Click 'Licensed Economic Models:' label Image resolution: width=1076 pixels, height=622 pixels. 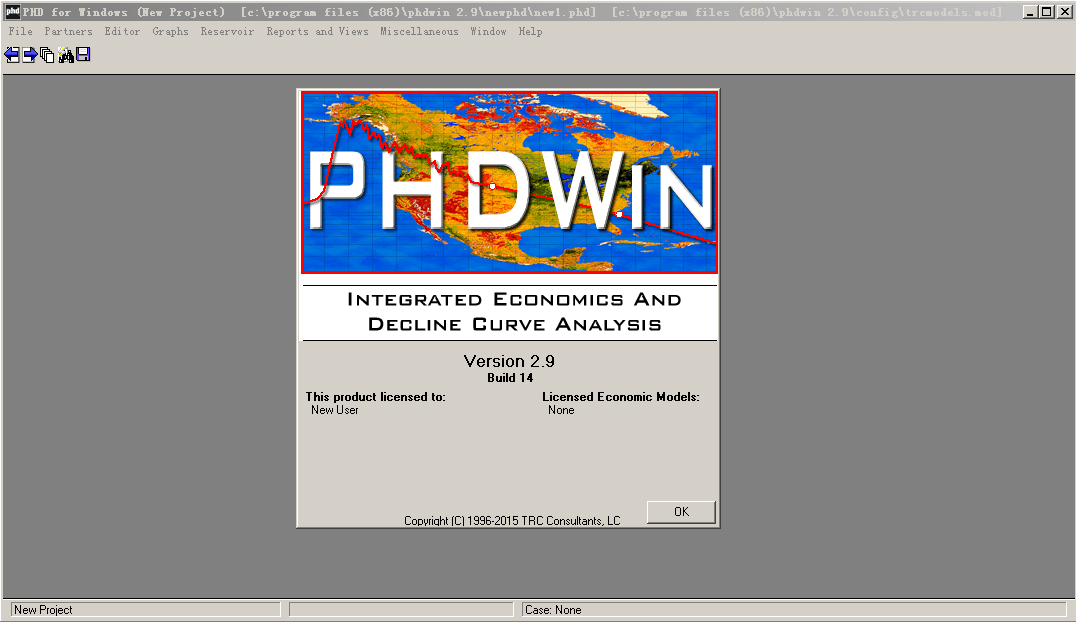[621, 397]
